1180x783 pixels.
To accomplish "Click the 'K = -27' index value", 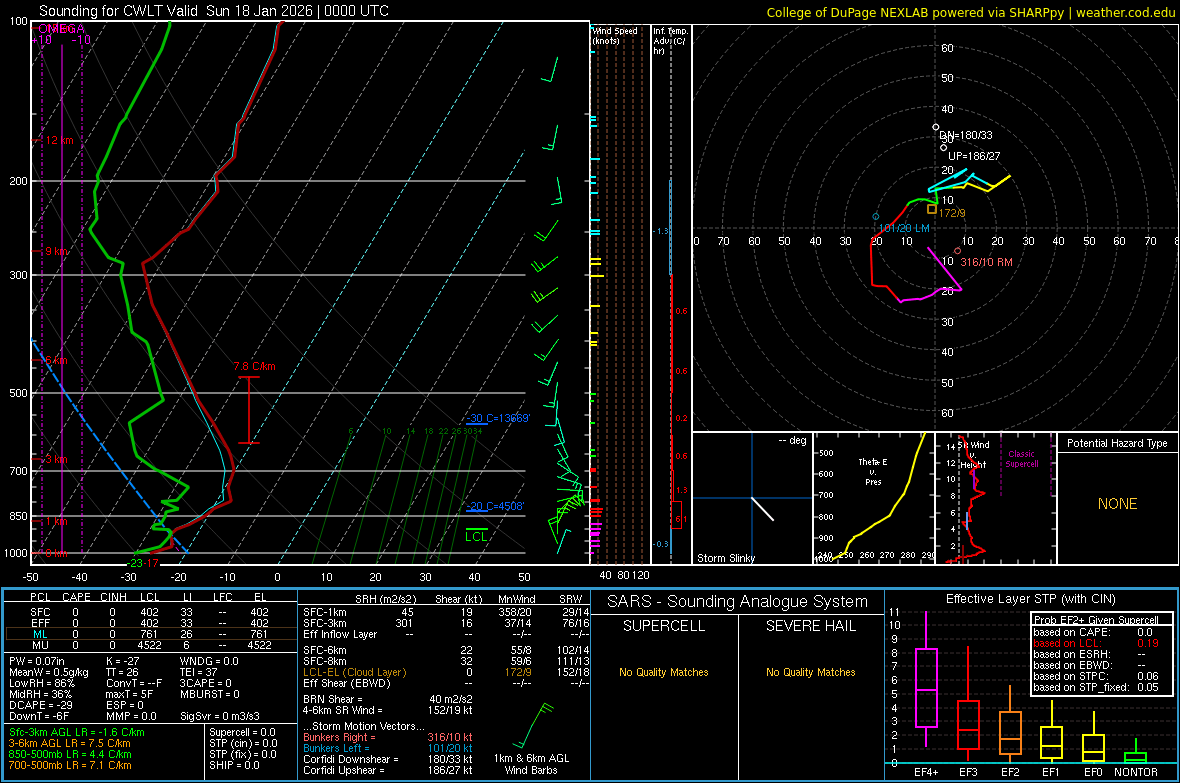I will [123, 661].
